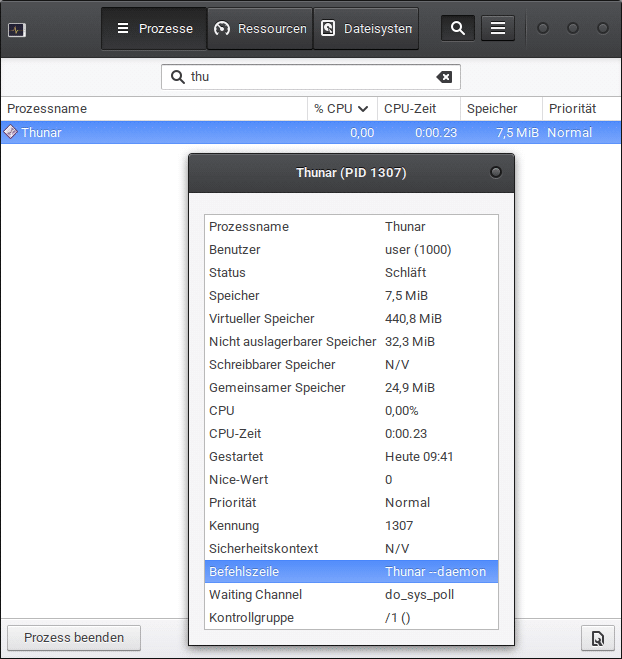Select the Thunar process row
Viewport: 622px width, 659px height.
[311, 132]
